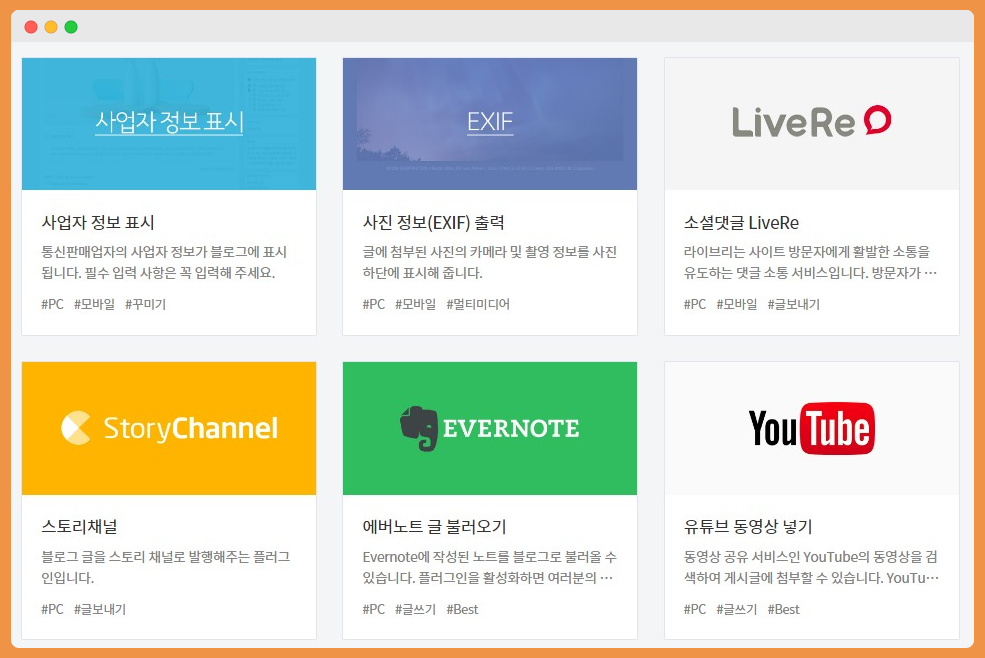This screenshot has height=658, width=985.
Task: Click #모바일 tag on 사업자 정보 card
Action: click(94, 304)
